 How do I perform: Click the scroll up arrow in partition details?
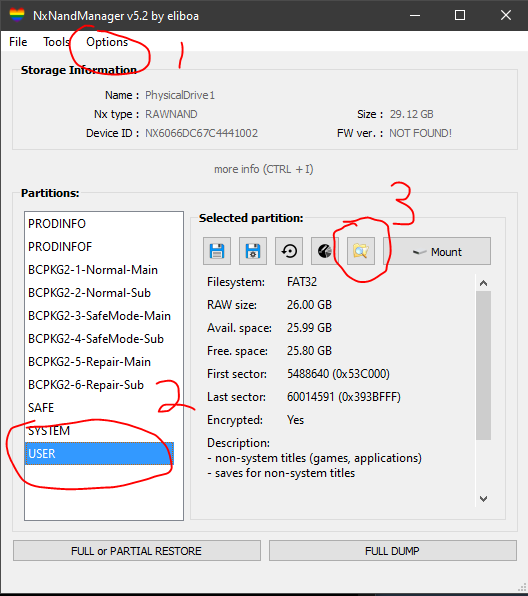[x=484, y=283]
